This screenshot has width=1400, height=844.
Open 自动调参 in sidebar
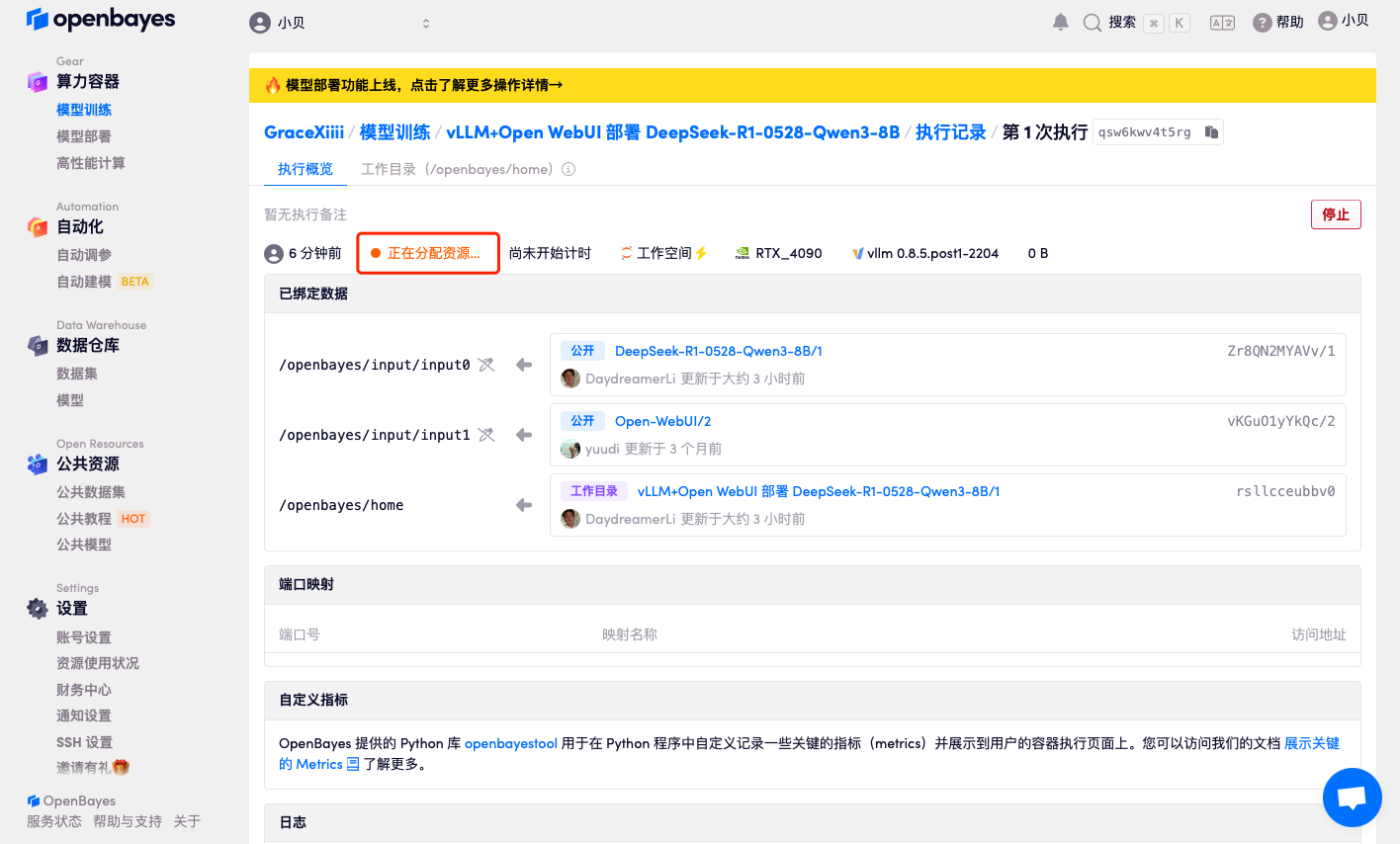84,255
